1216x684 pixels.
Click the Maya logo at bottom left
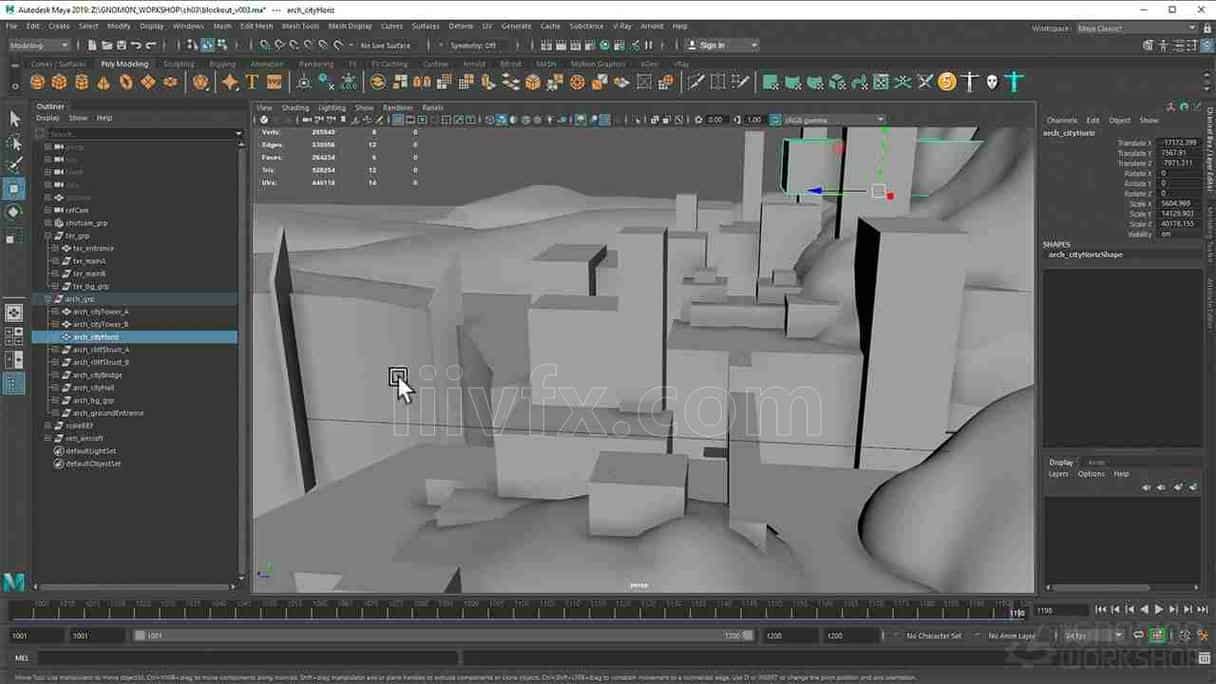click(13, 581)
